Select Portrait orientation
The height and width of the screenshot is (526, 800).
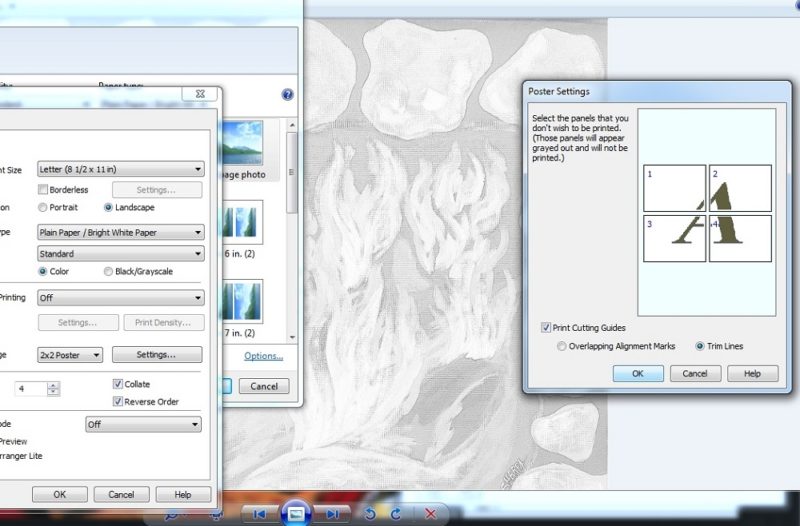(43, 207)
